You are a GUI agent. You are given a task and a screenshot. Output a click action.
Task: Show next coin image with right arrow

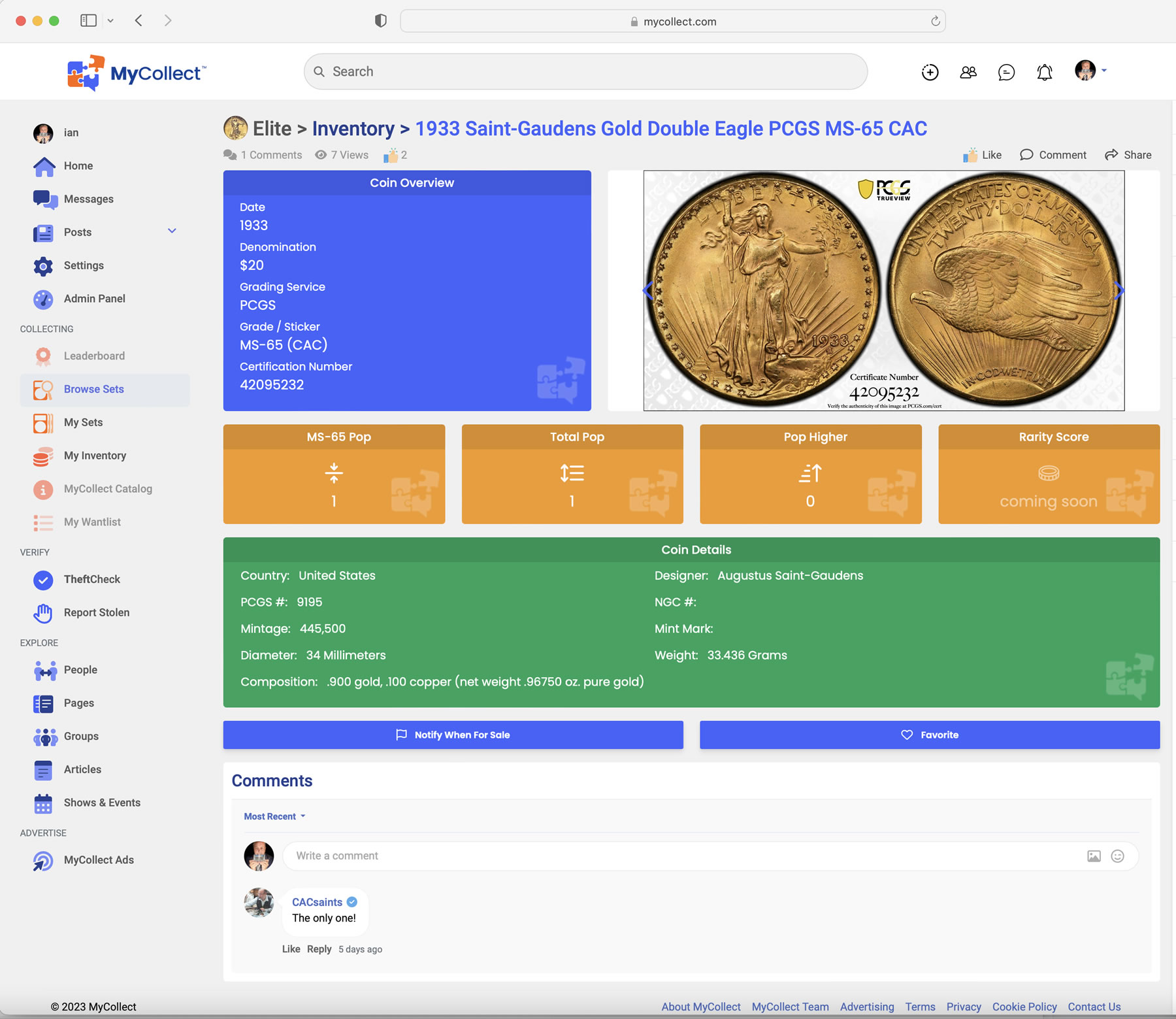[1119, 290]
